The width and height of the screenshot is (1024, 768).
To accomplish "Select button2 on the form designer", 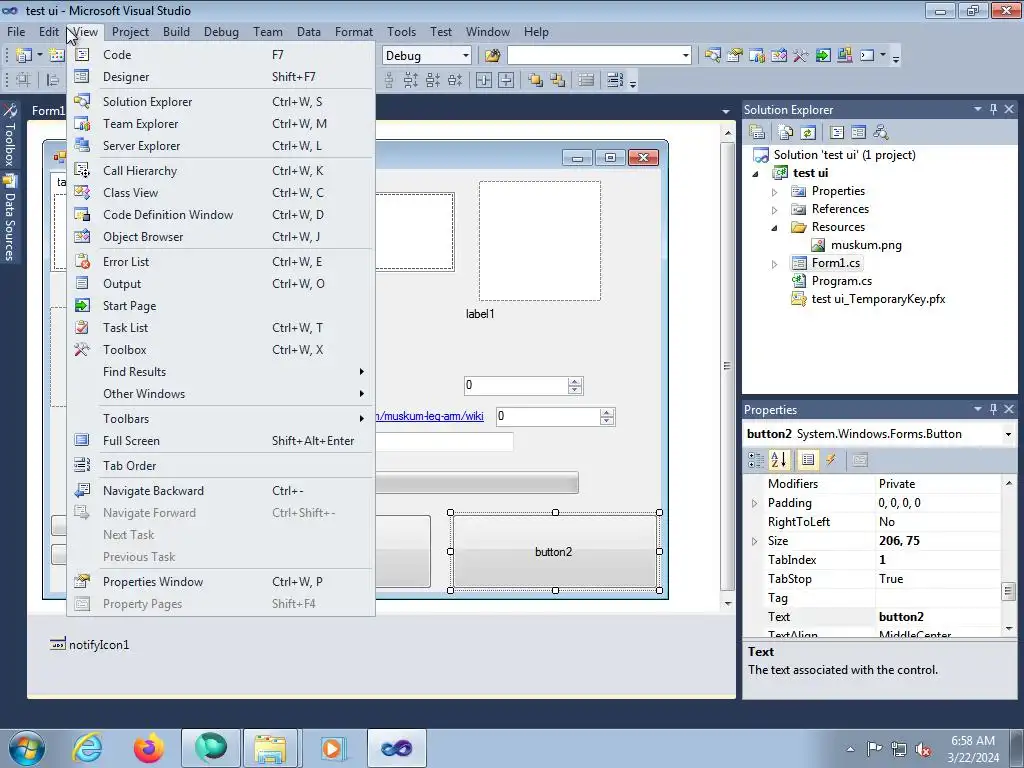I will (x=554, y=552).
